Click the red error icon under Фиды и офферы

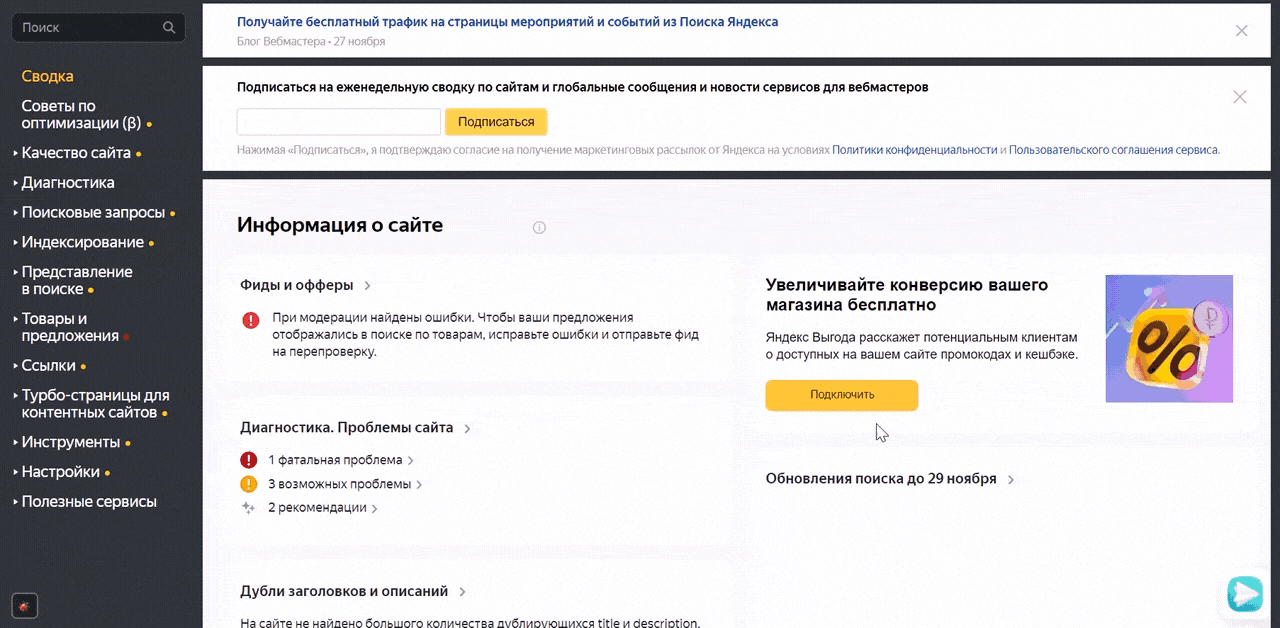(250, 320)
